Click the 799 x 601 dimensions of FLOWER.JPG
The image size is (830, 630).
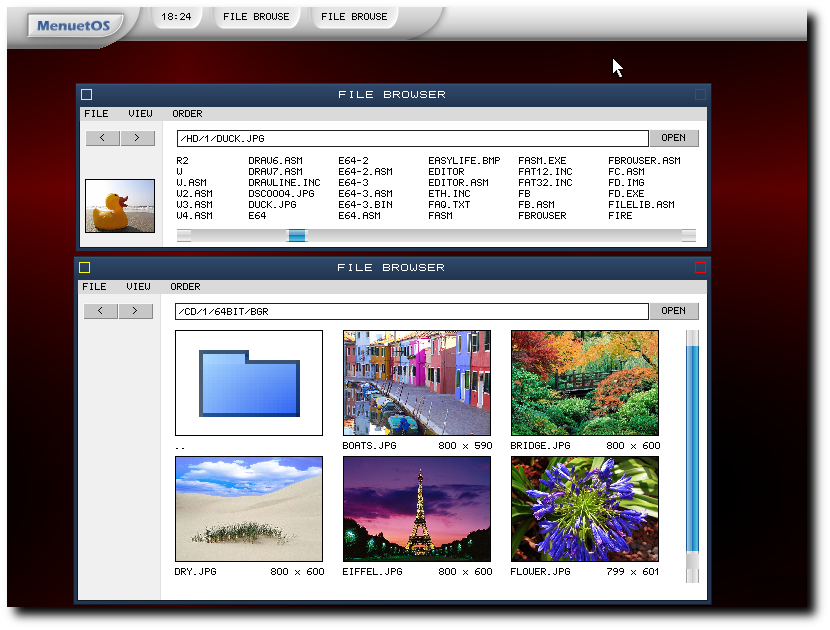click(x=633, y=572)
